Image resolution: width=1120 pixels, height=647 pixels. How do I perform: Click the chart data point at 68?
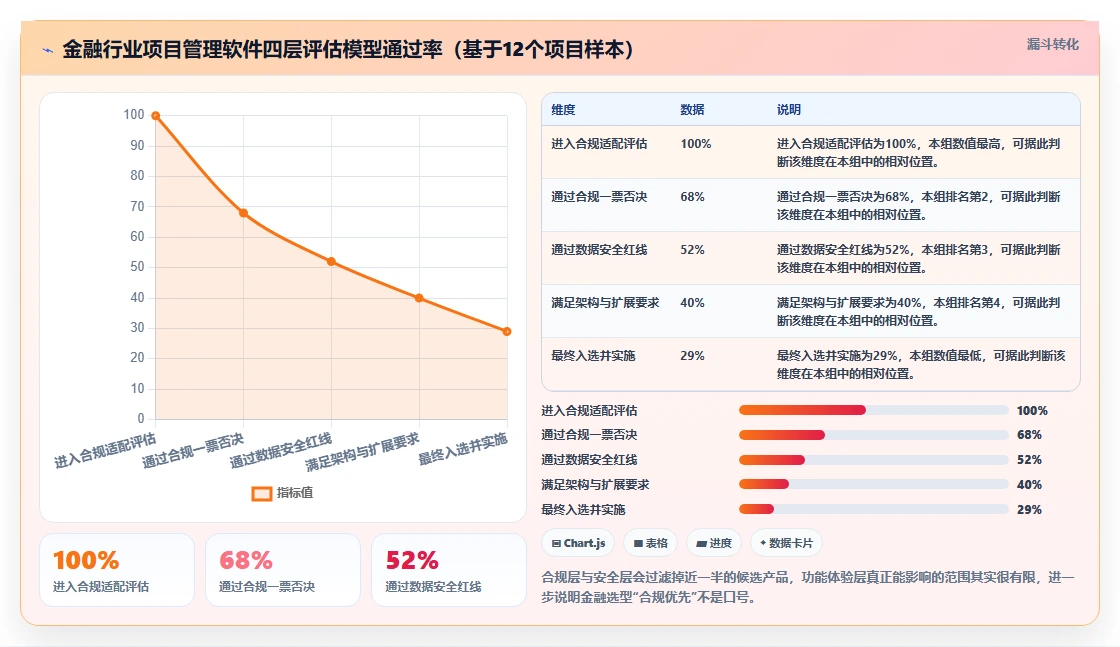point(244,213)
